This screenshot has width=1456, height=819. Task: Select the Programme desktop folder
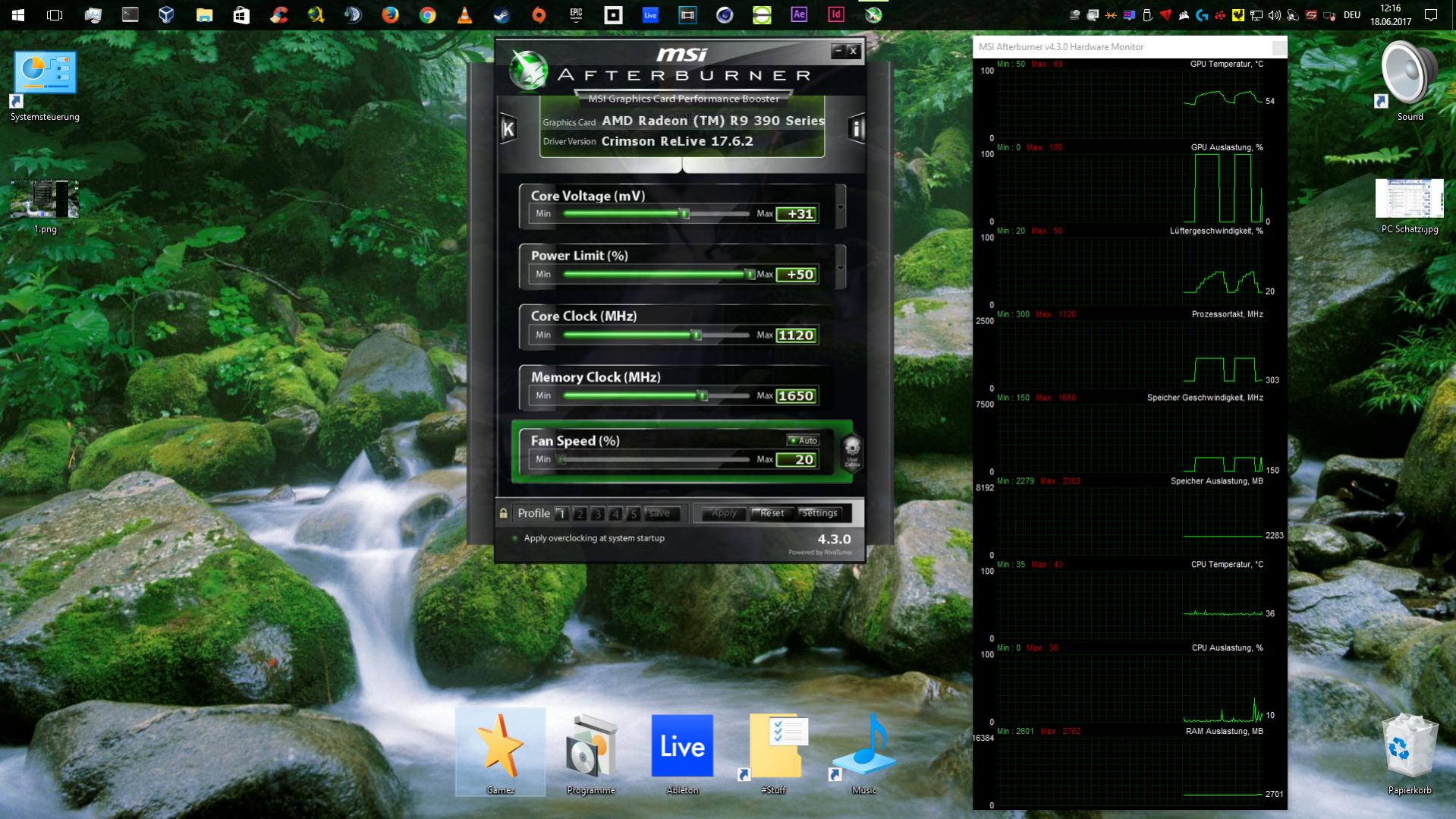pyautogui.click(x=591, y=754)
